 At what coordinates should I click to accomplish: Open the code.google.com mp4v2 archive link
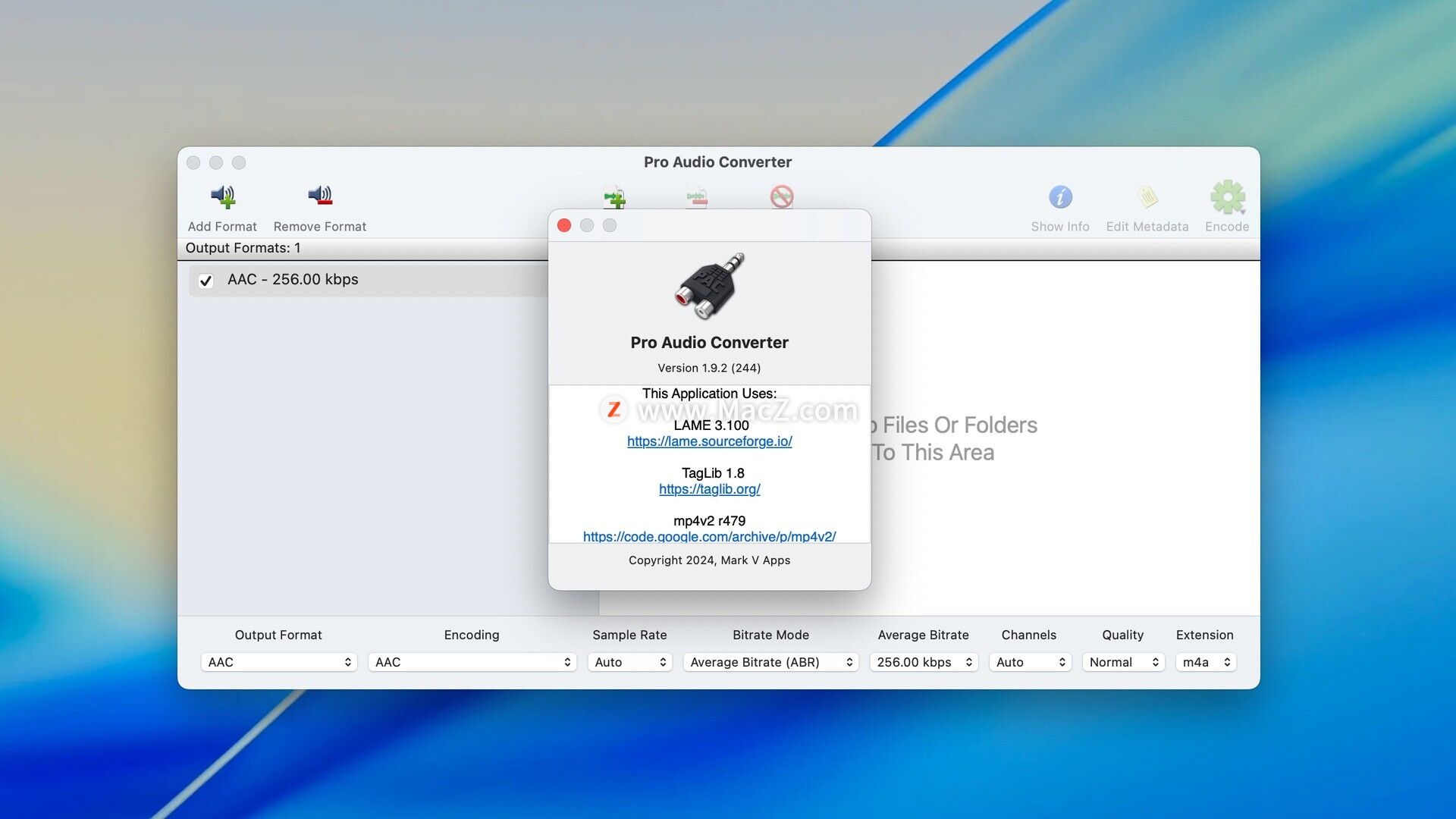pyautogui.click(x=710, y=536)
